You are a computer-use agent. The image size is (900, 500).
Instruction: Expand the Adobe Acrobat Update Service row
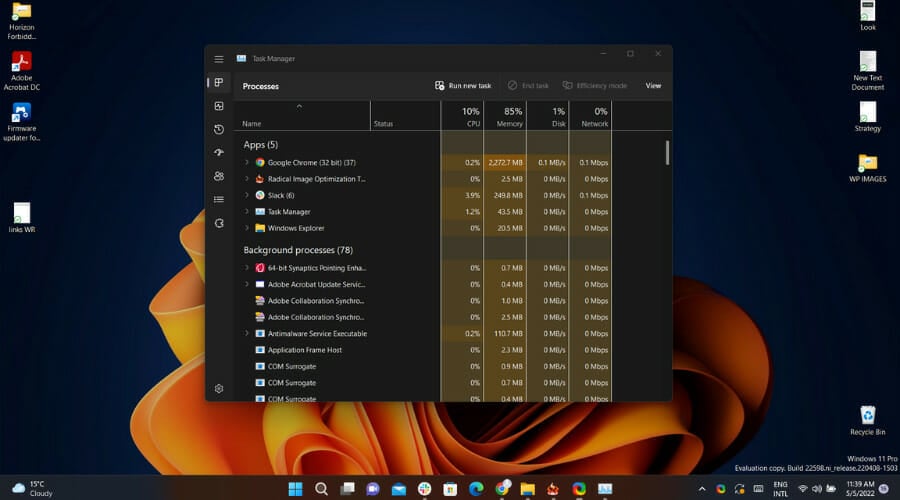(247, 284)
